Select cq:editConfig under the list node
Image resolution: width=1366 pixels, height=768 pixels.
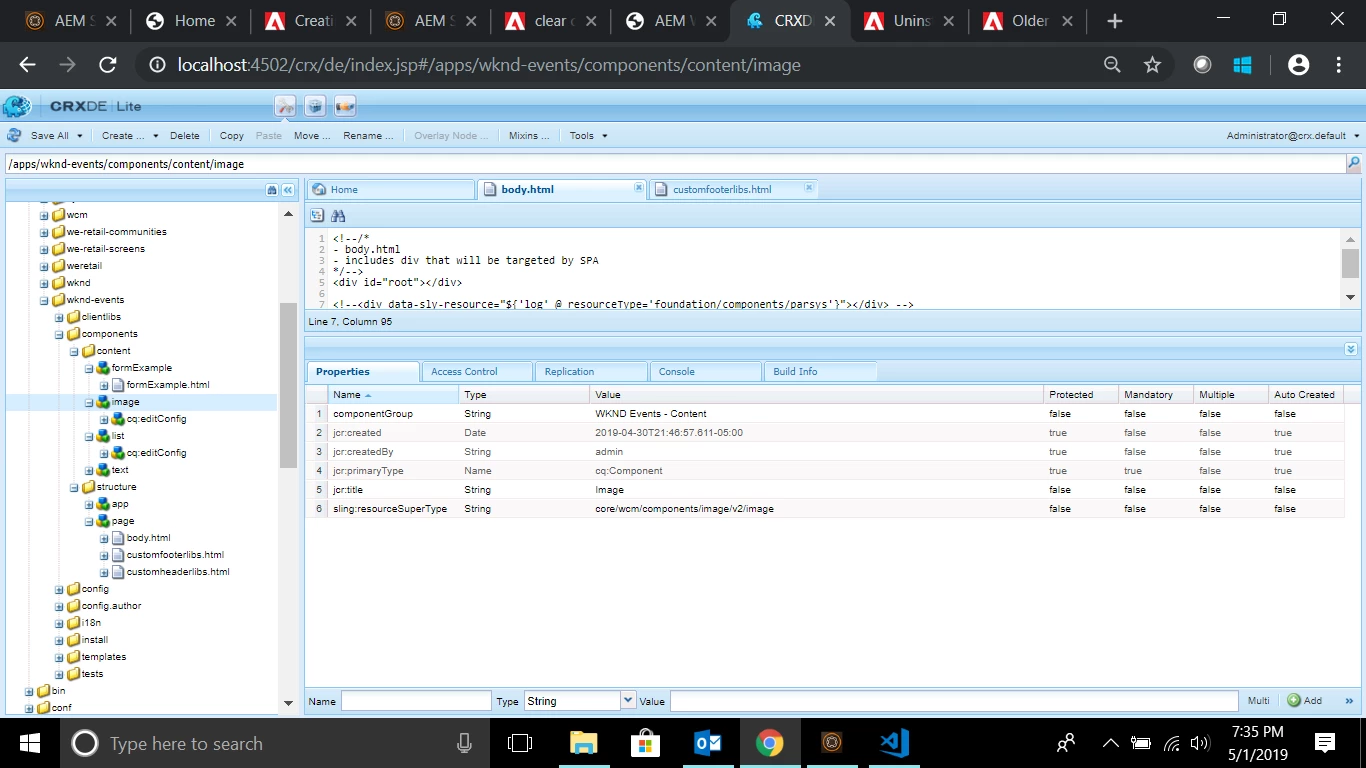(156, 453)
